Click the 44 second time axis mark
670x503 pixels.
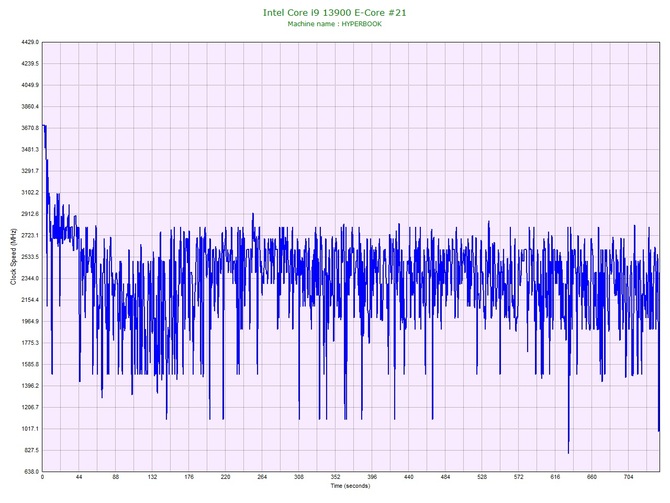click(x=79, y=478)
